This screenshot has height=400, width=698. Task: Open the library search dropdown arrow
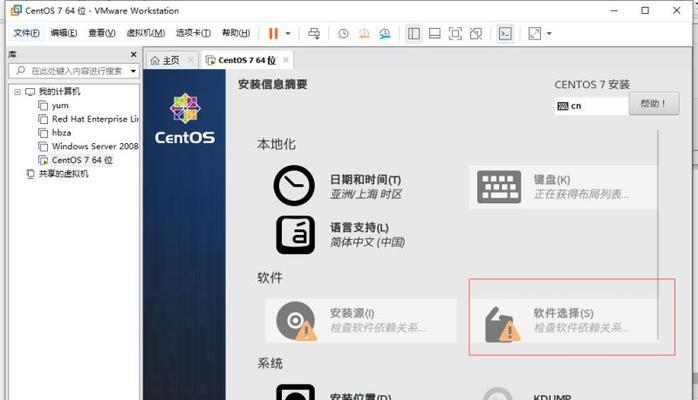(133, 71)
